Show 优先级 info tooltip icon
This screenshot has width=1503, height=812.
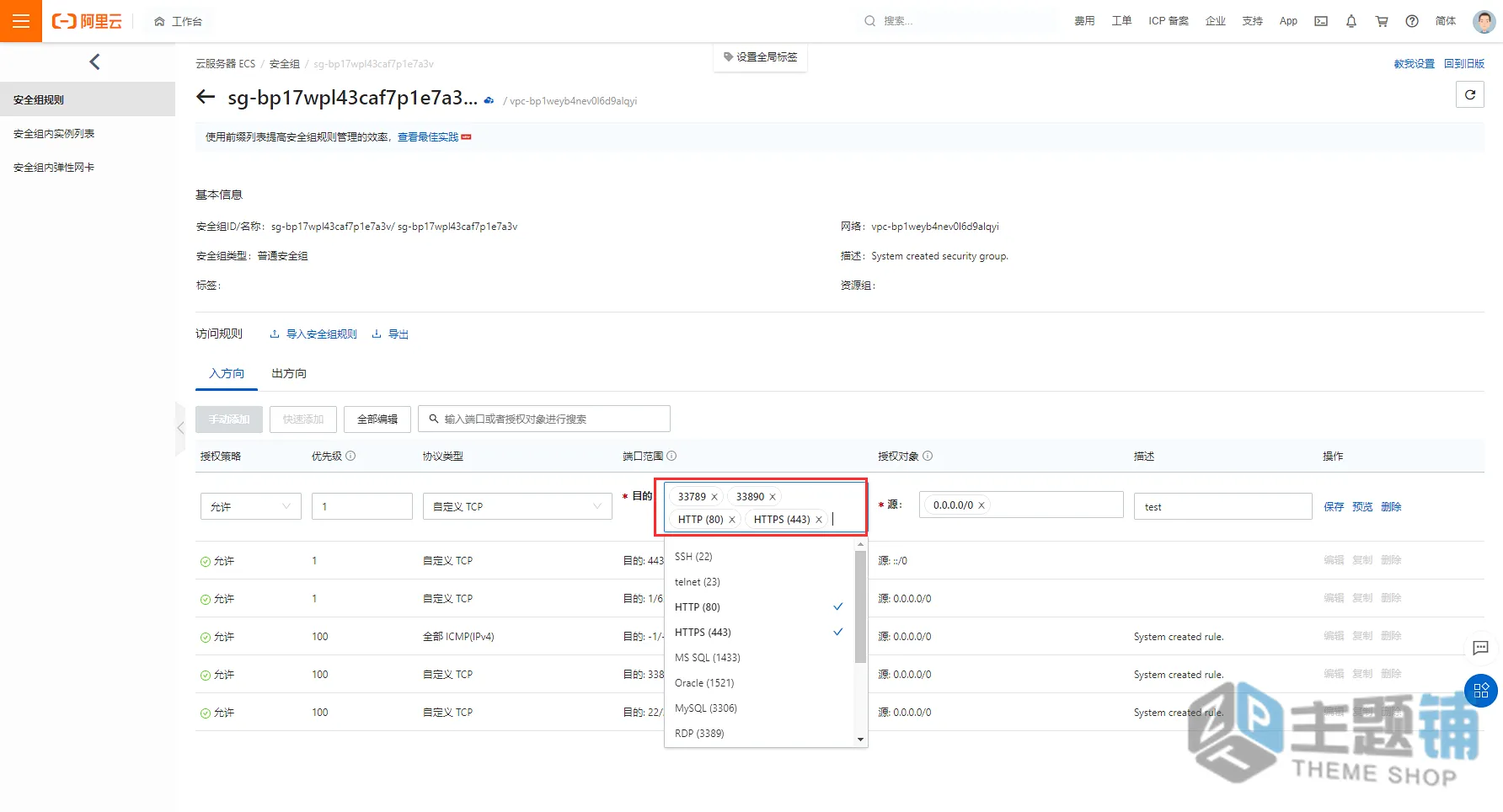pyautogui.click(x=350, y=456)
